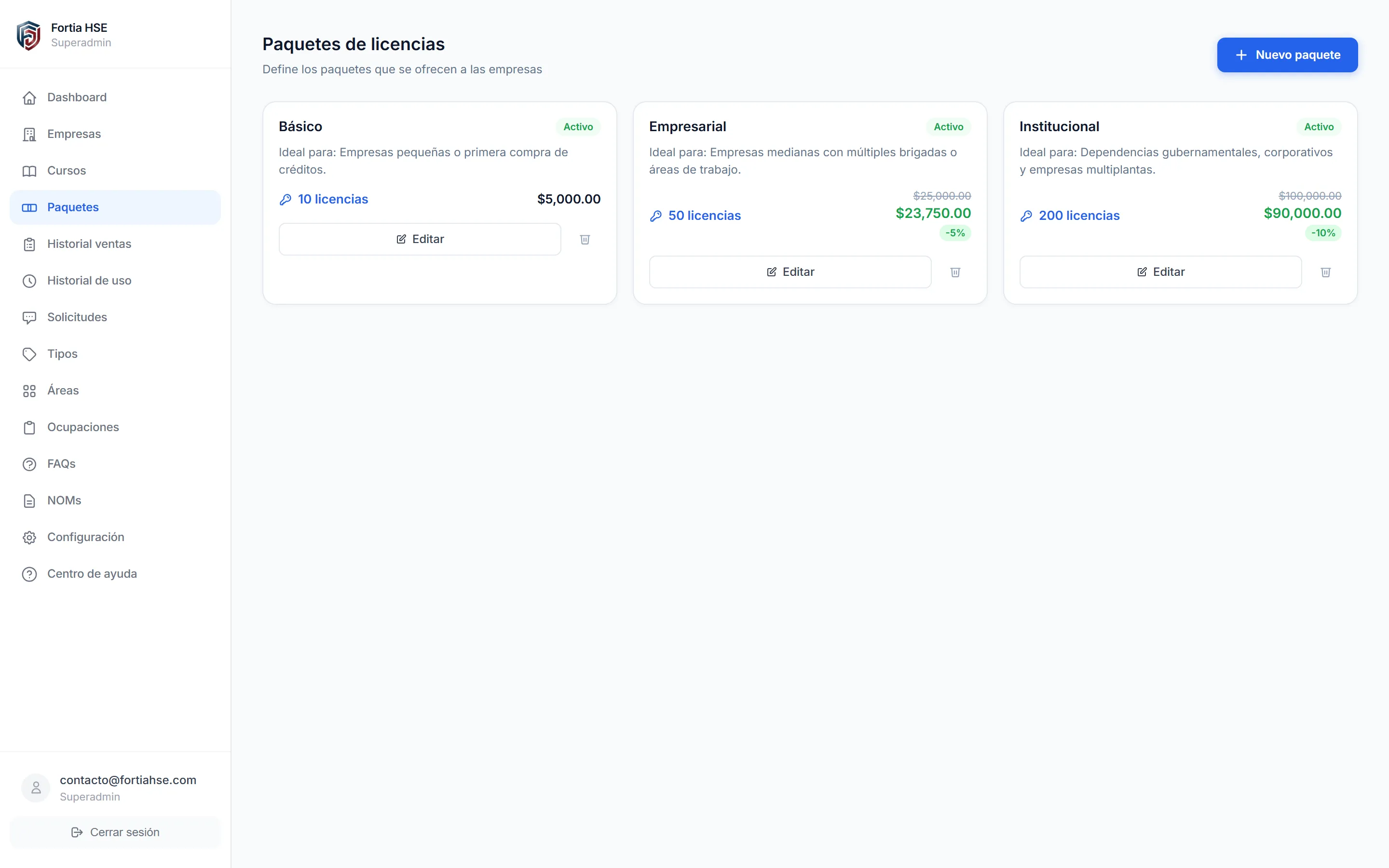Delete the Básico package via trash icon

(585, 239)
